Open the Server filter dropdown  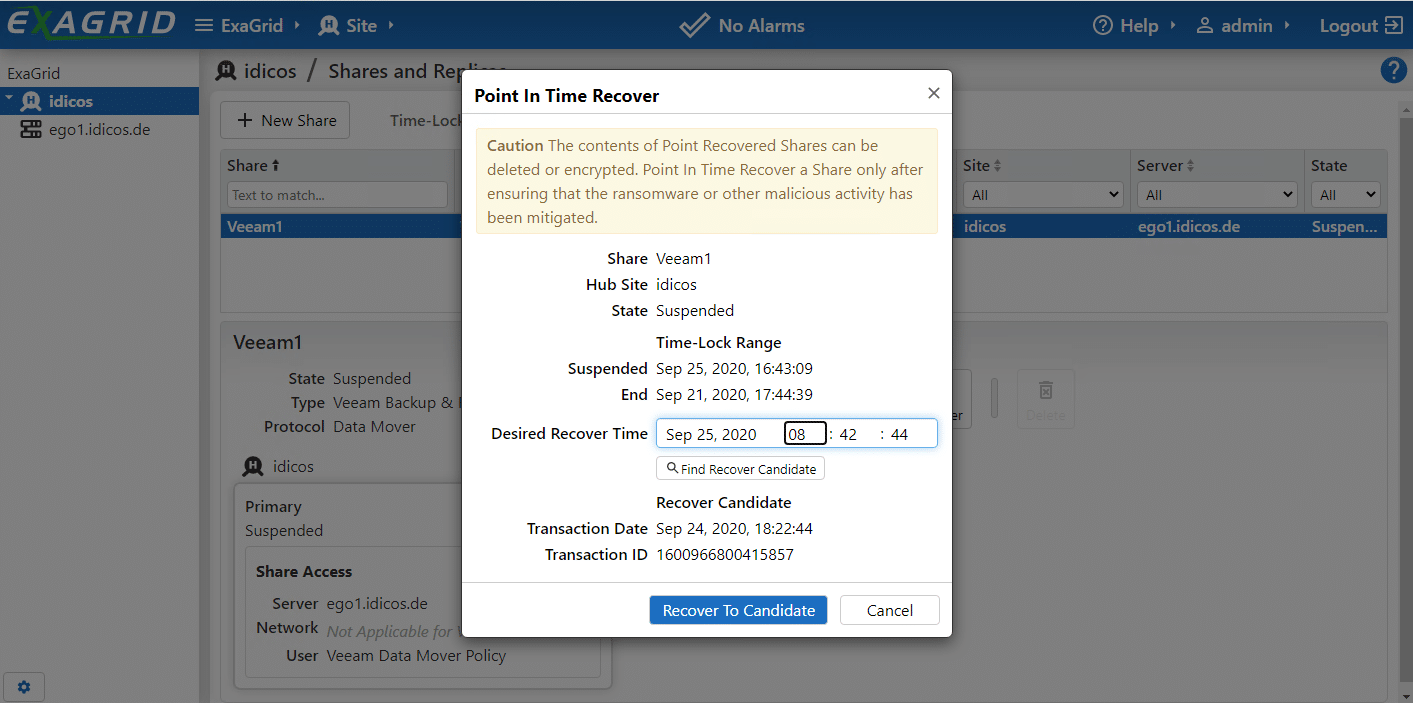(1216, 195)
